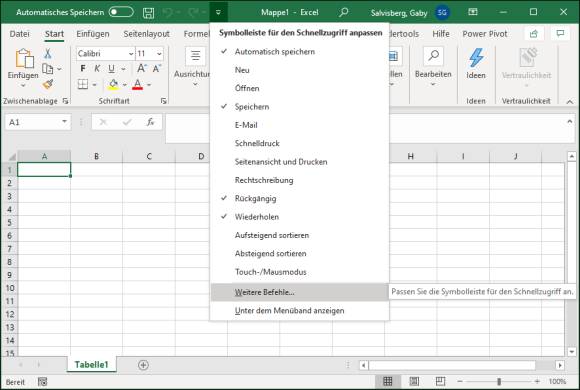Switch to Page Break Preview icon
Image resolution: width=580 pixels, height=390 pixels.
click(x=440, y=381)
